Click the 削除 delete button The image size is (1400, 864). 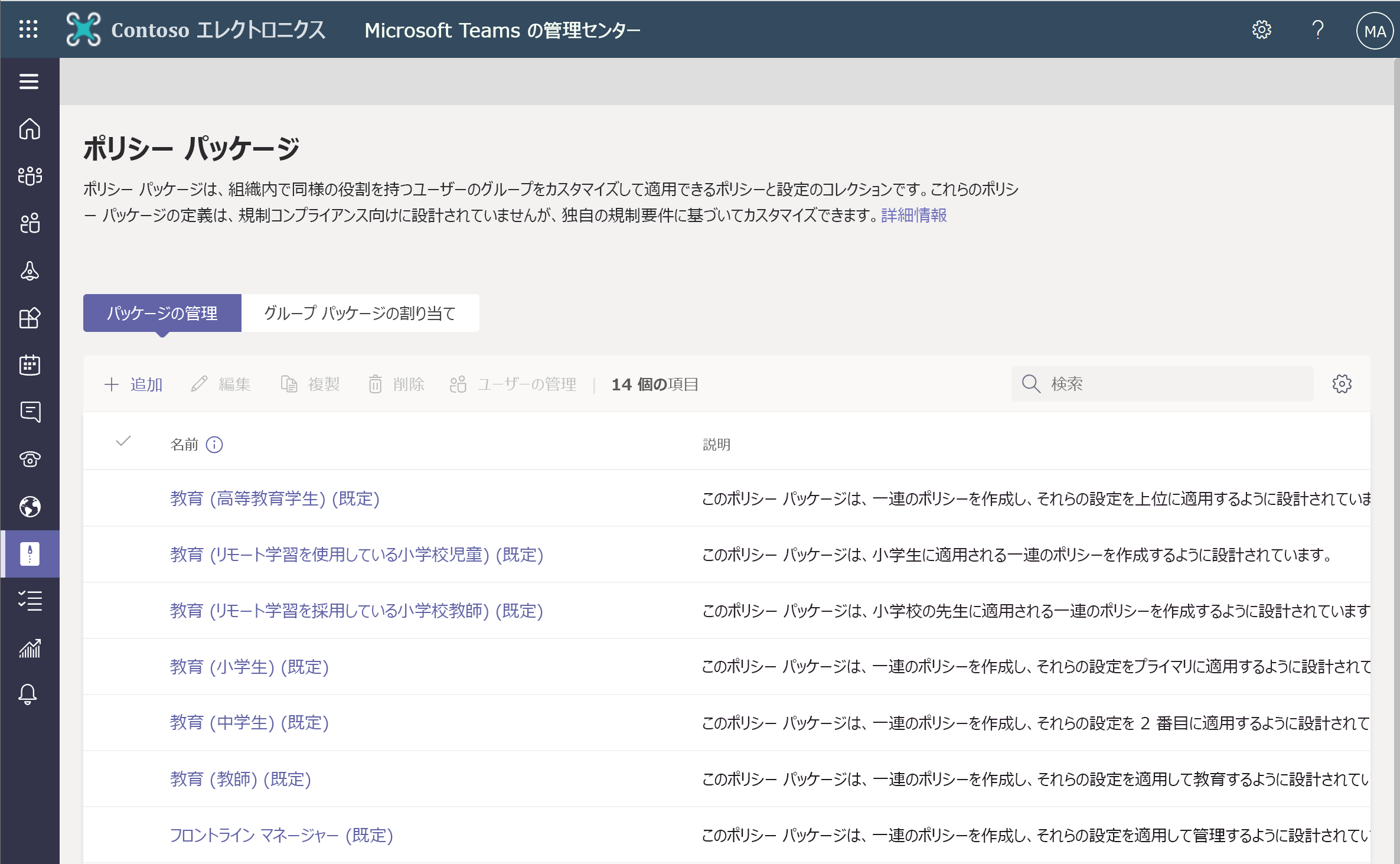click(396, 384)
